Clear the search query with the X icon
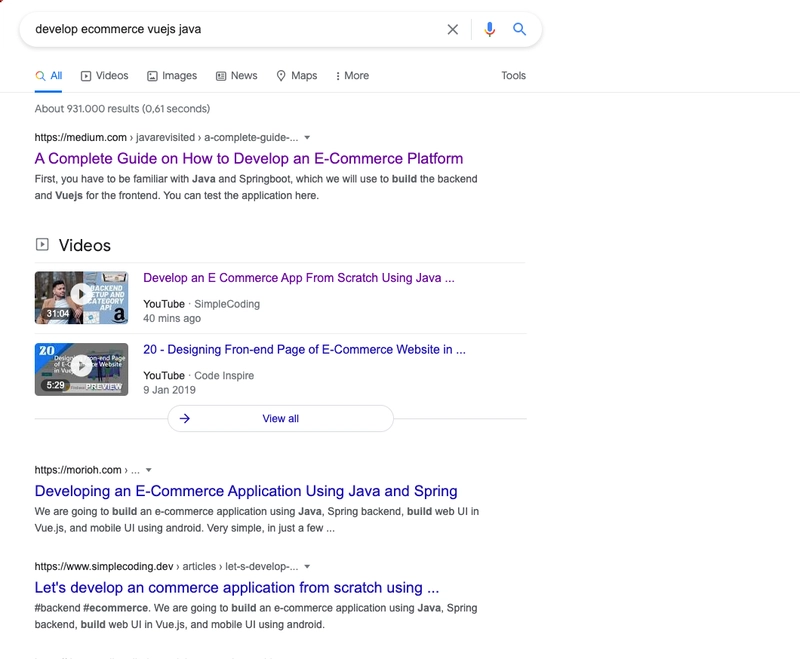The width and height of the screenshot is (800, 659). click(x=453, y=30)
